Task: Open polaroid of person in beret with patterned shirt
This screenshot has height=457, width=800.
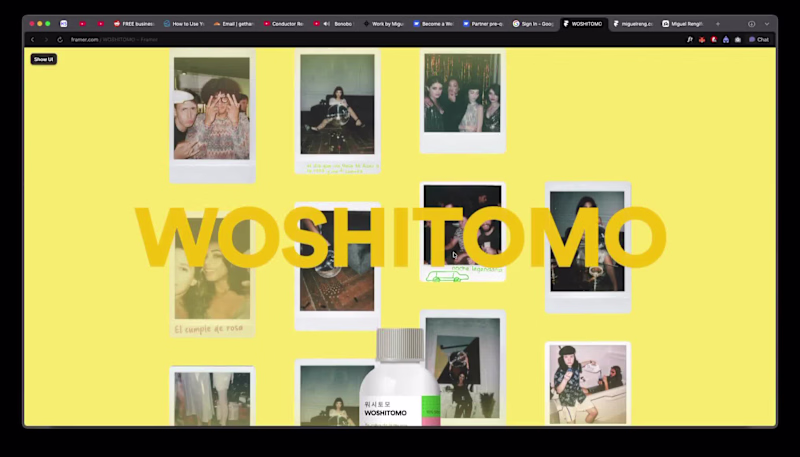Action: click(x=588, y=384)
